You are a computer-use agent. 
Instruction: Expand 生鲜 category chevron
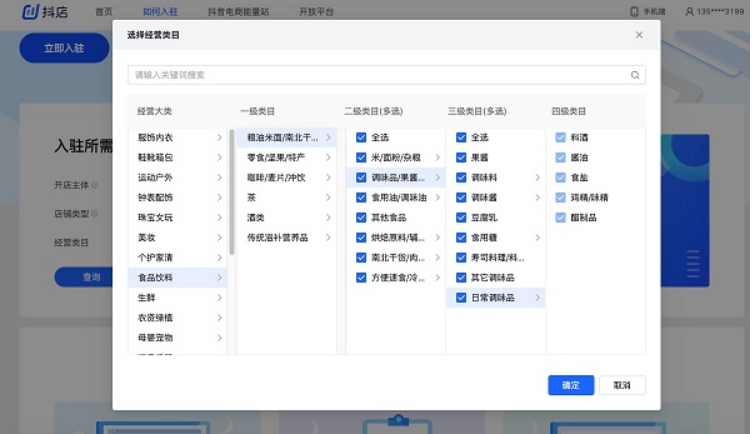tap(219, 298)
